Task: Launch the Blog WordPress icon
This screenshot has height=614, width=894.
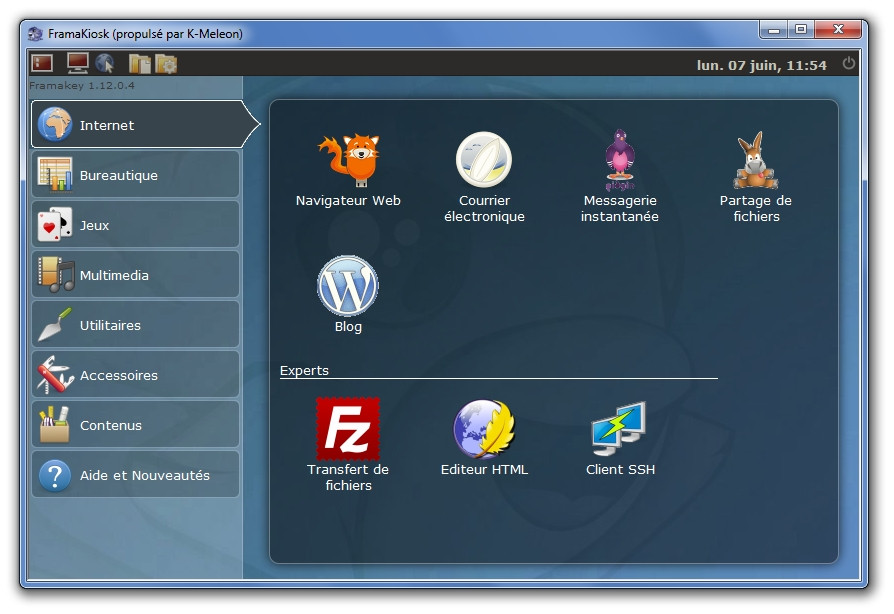Action: pos(348,286)
